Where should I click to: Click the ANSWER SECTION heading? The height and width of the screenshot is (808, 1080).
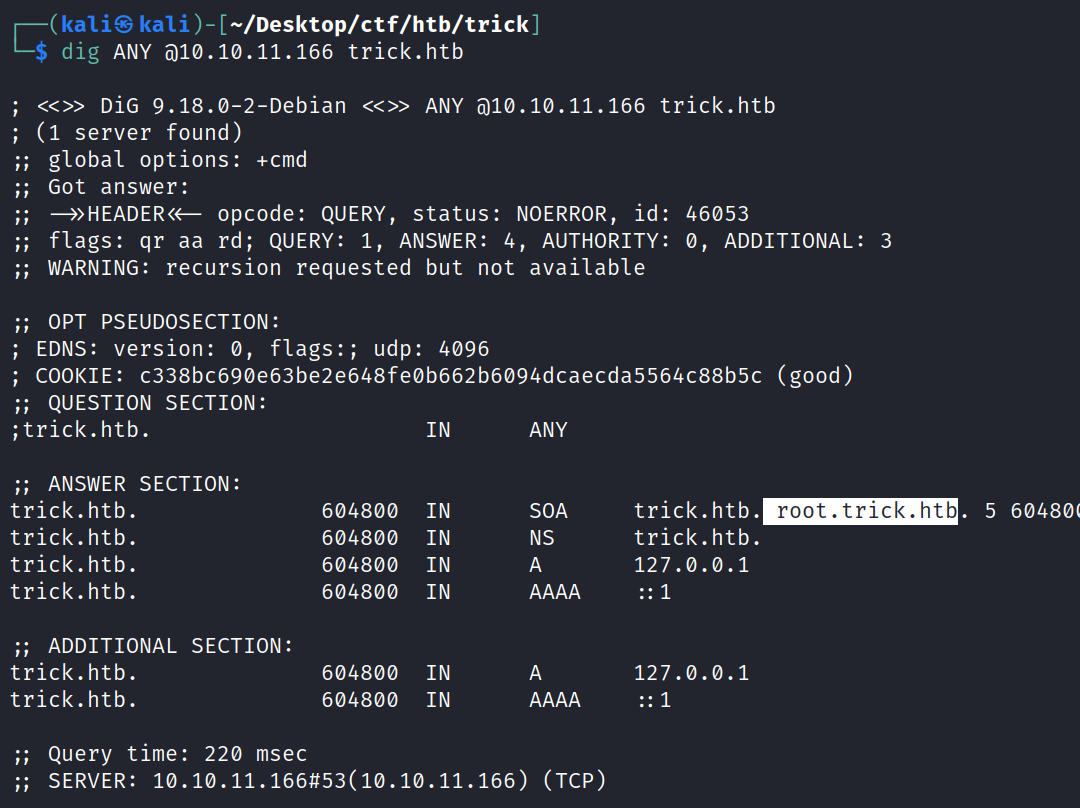tap(145, 484)
